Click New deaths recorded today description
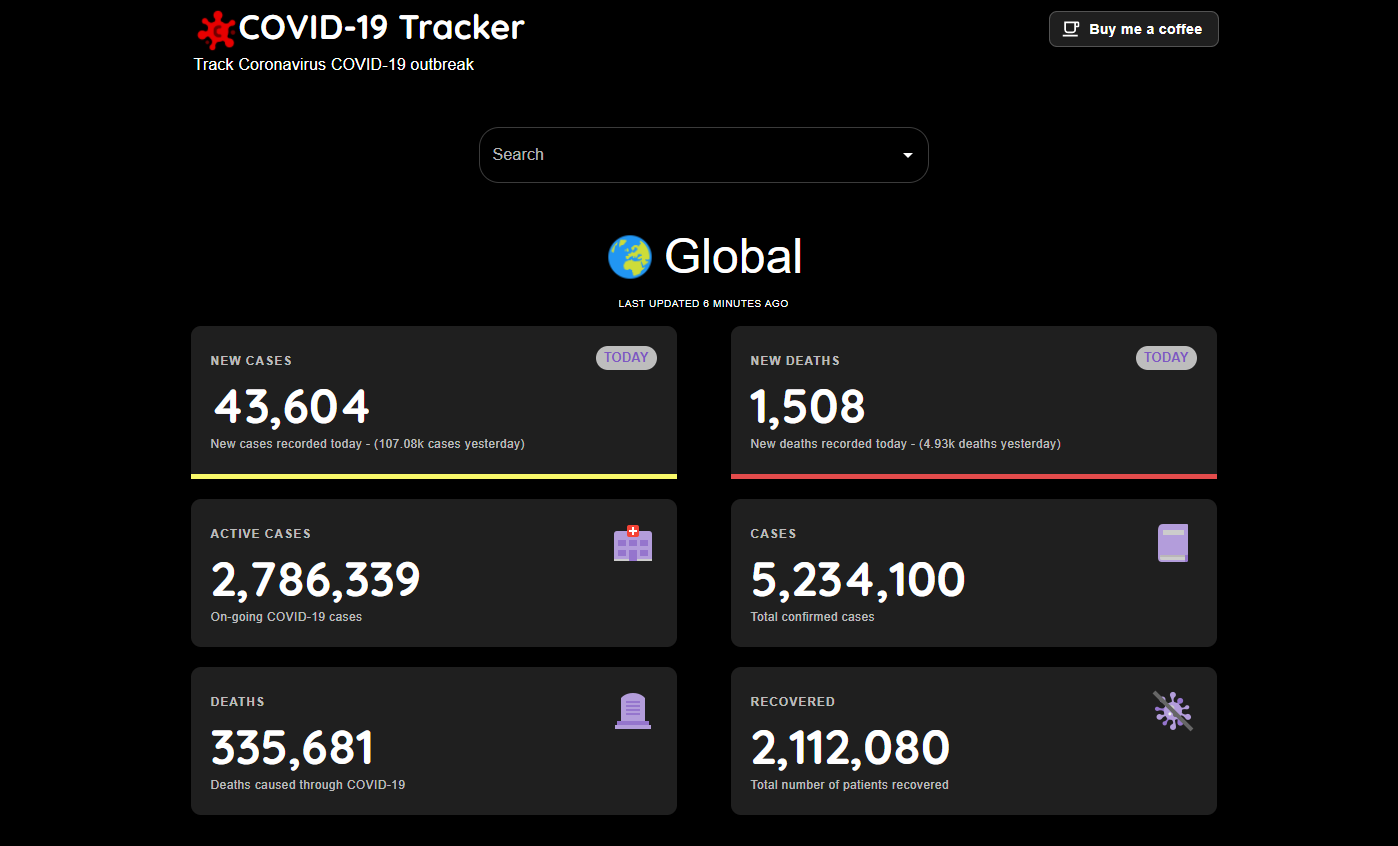This screenshot has height=846, width=1398. point(906,444)
